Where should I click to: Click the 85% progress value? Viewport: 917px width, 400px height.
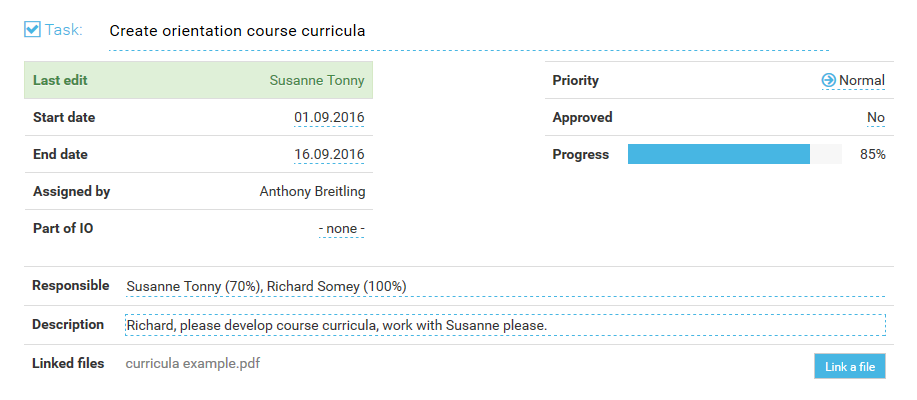873,155
